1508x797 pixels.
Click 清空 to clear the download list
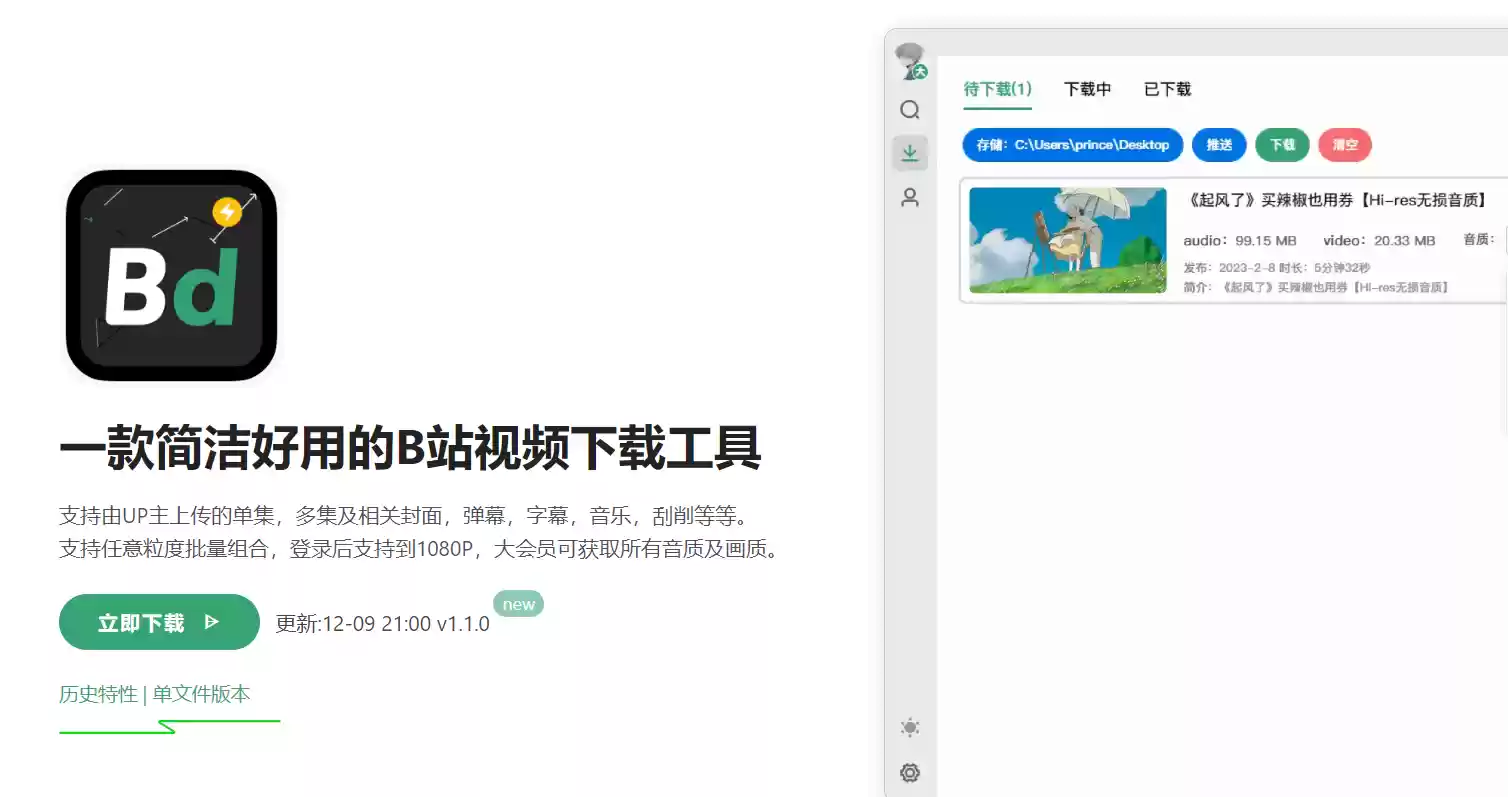(x=1345, y=145)
